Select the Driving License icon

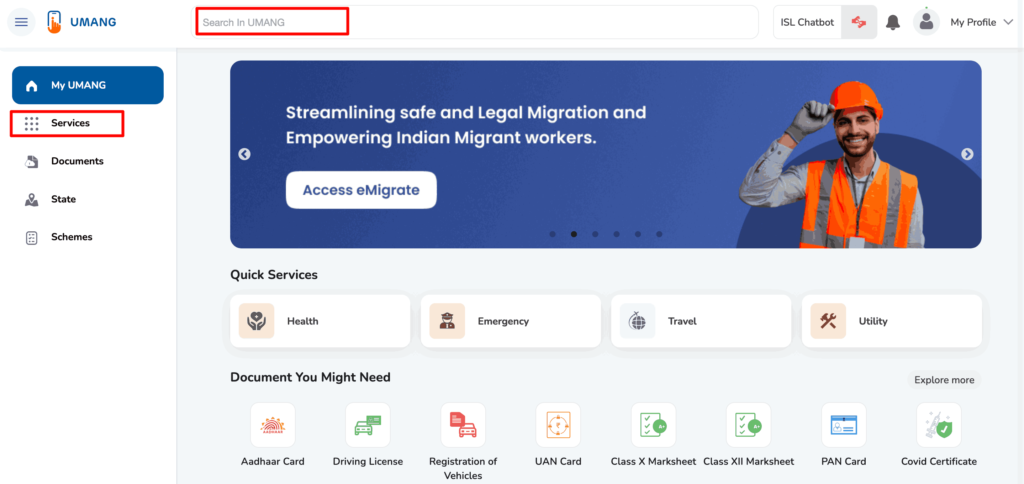(x=367, y=426)
